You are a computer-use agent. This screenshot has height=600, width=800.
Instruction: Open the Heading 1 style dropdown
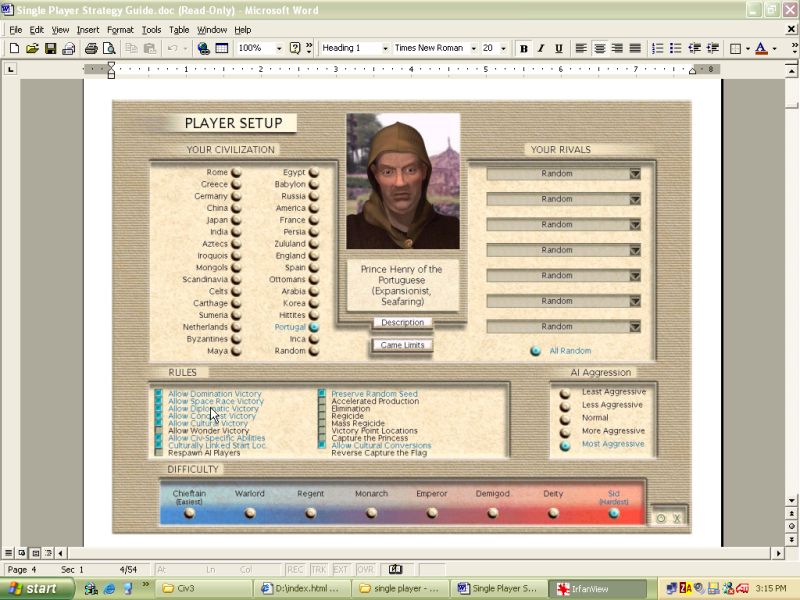[x=384, y=48]
